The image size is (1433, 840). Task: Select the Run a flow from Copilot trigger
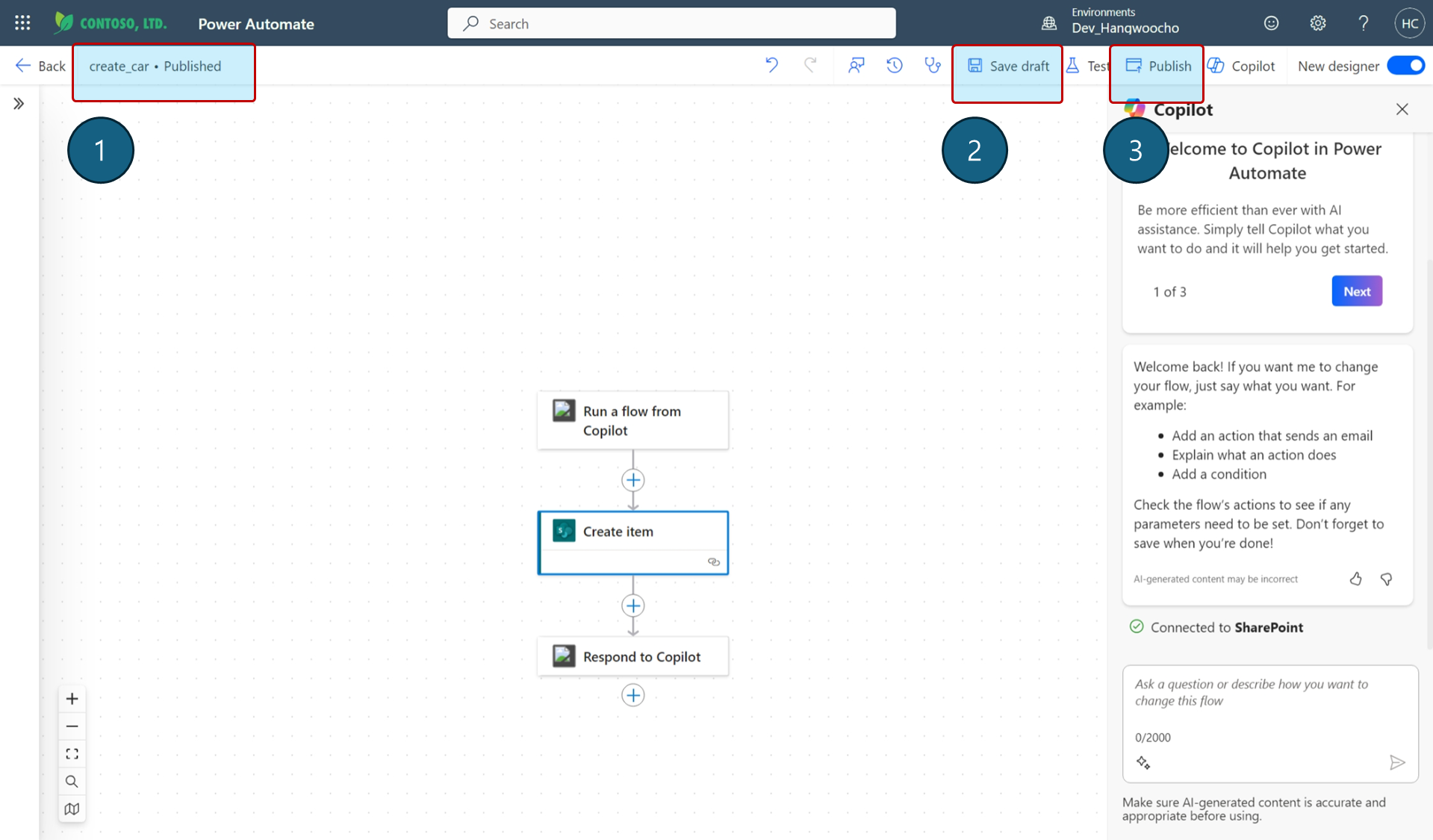click(x=632, y=420)
